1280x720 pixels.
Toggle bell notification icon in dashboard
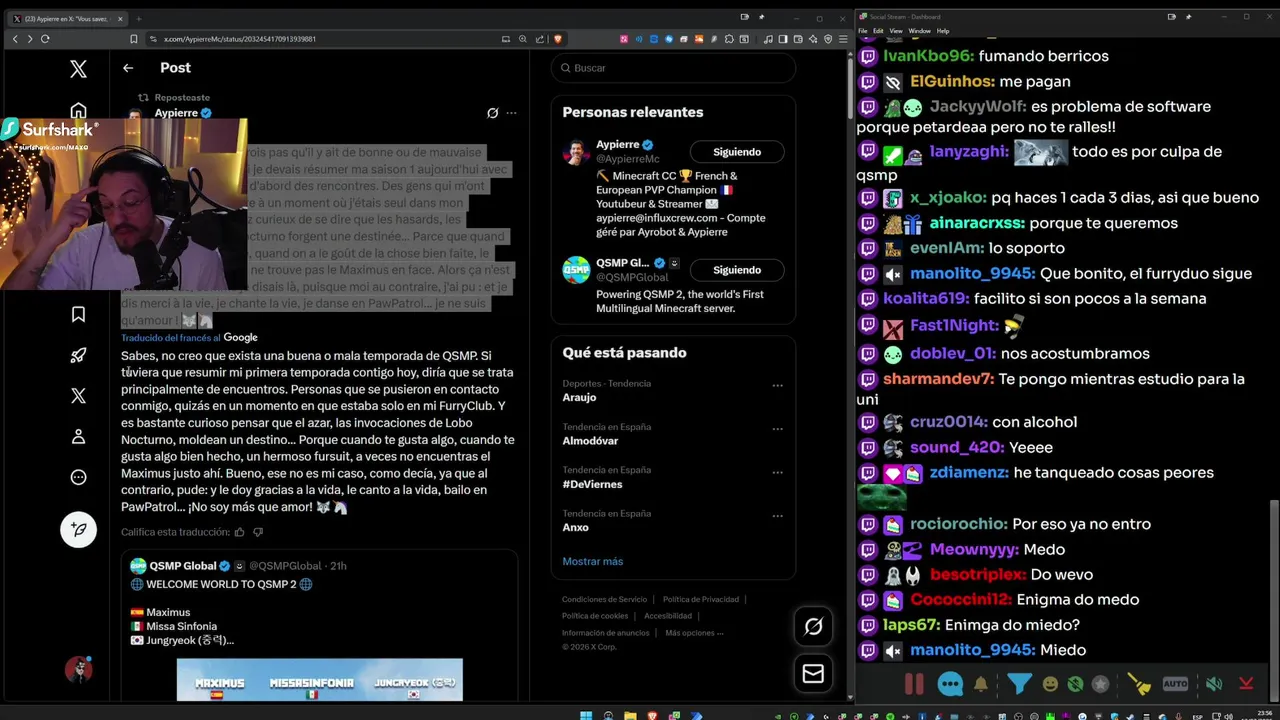(x=981, y=685)
